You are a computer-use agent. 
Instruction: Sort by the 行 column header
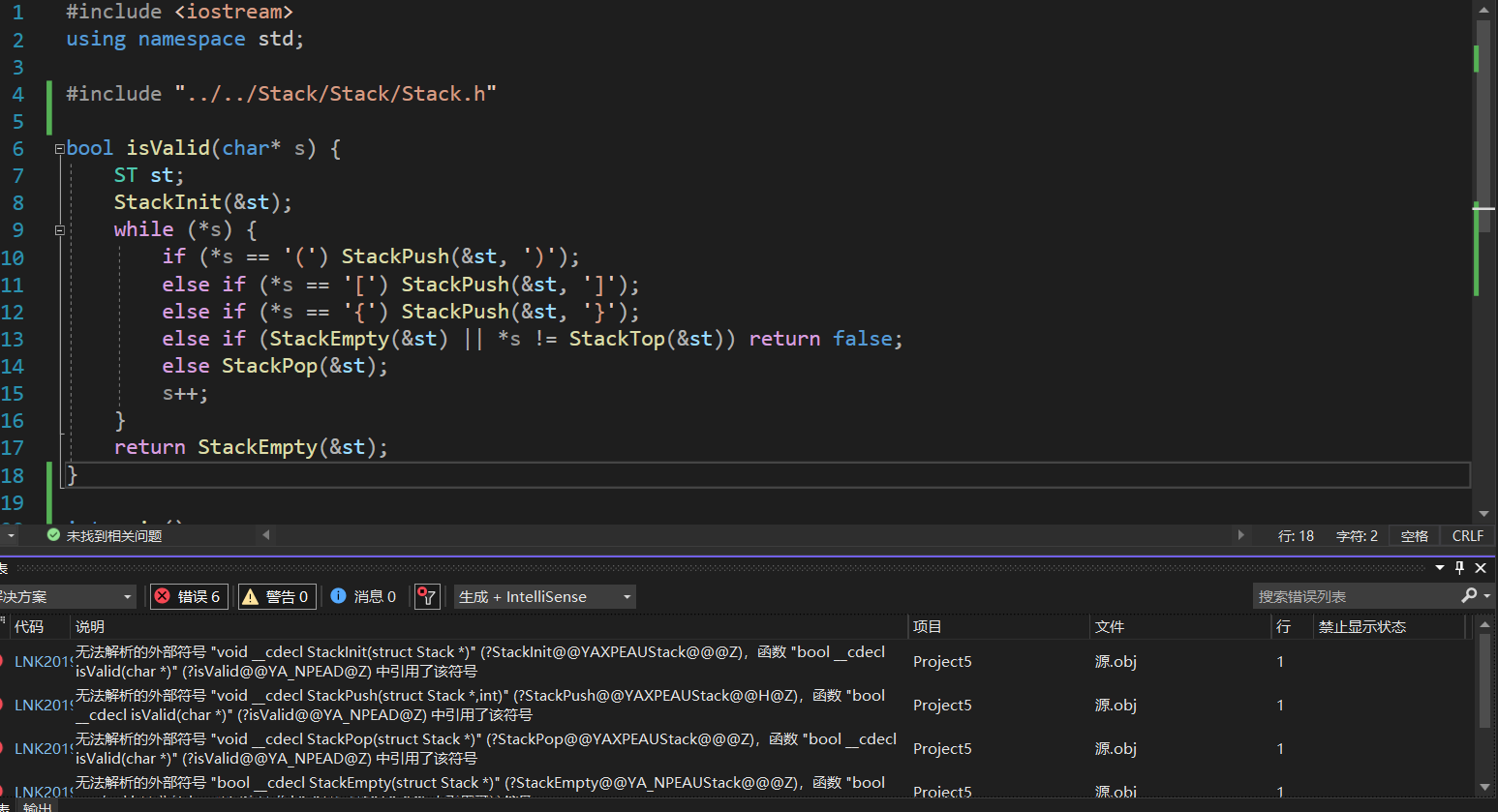coord(1291,626)
